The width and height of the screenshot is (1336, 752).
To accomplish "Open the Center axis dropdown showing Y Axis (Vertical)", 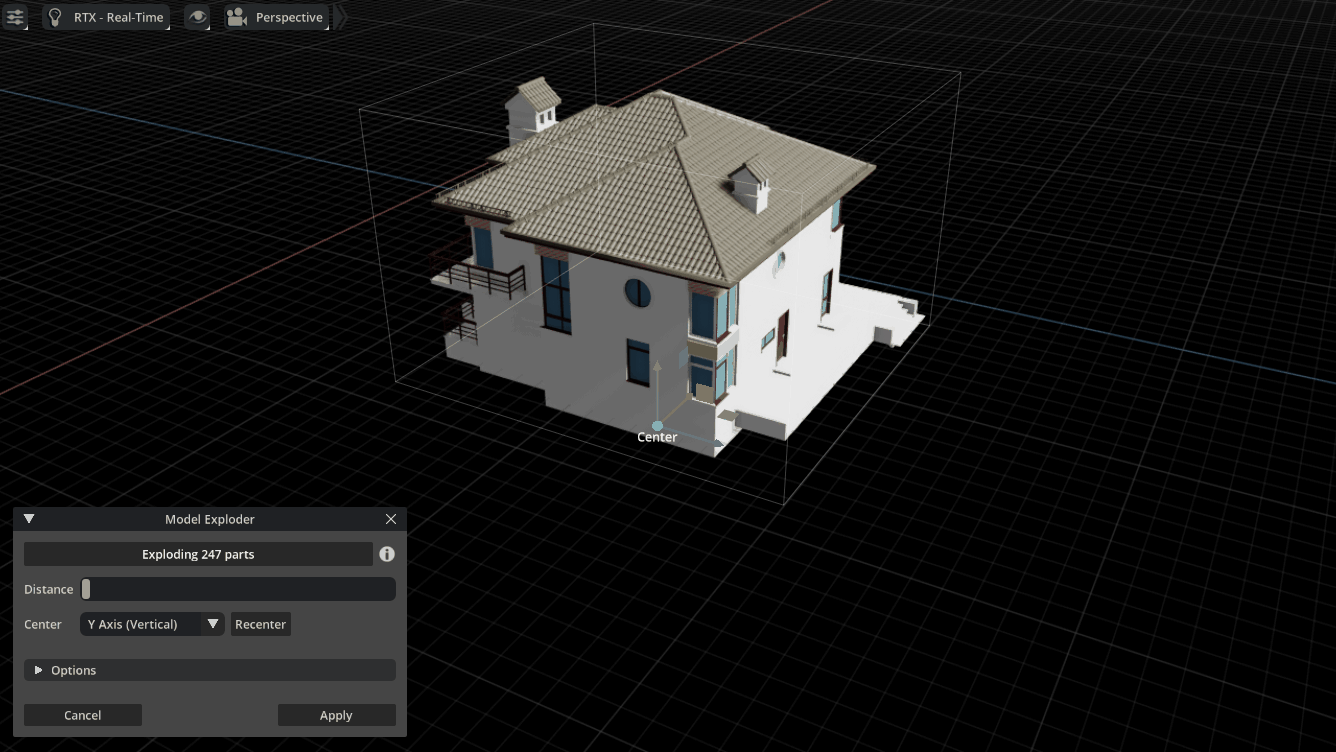I will click(x=152, y=623).
